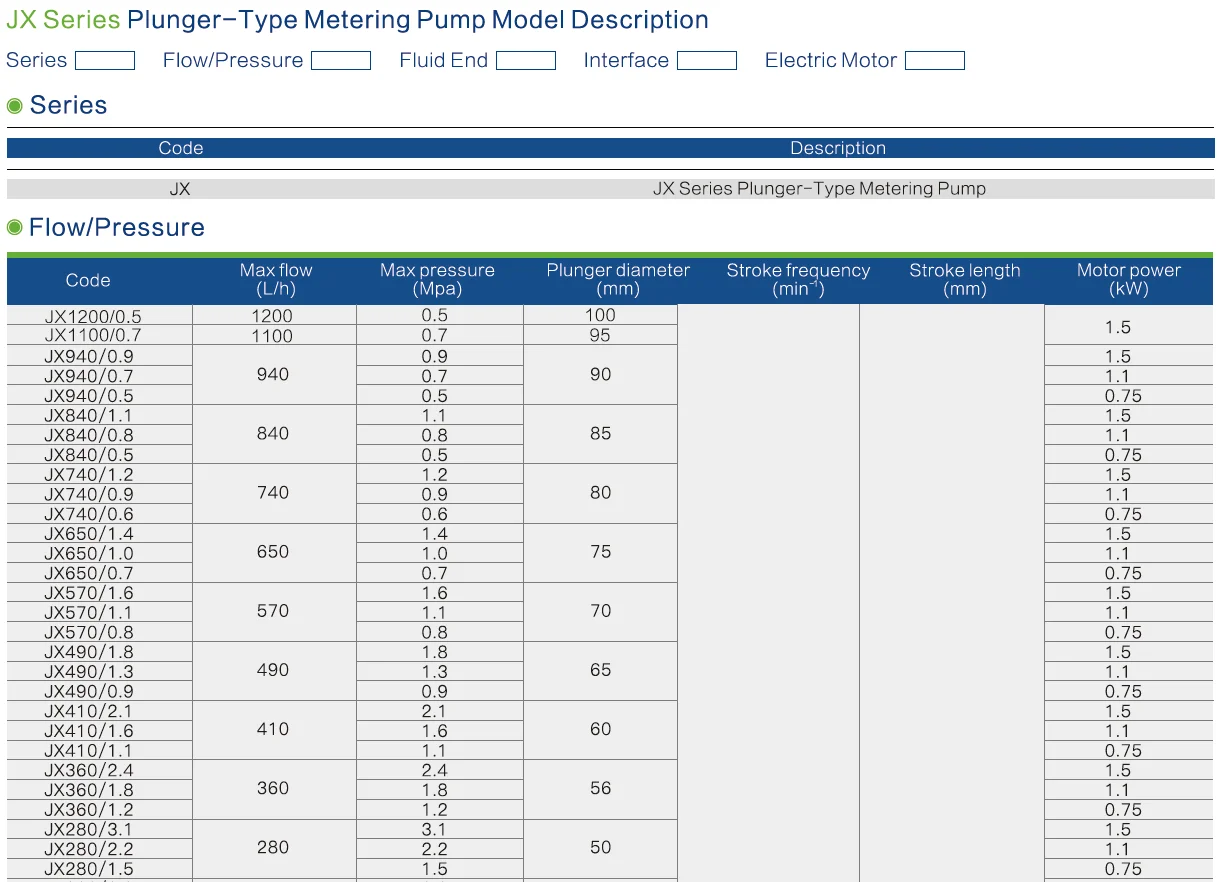Select the 940 max flow cell
Viewport: 1222px width, 882px height.
[x=273, y=375]
